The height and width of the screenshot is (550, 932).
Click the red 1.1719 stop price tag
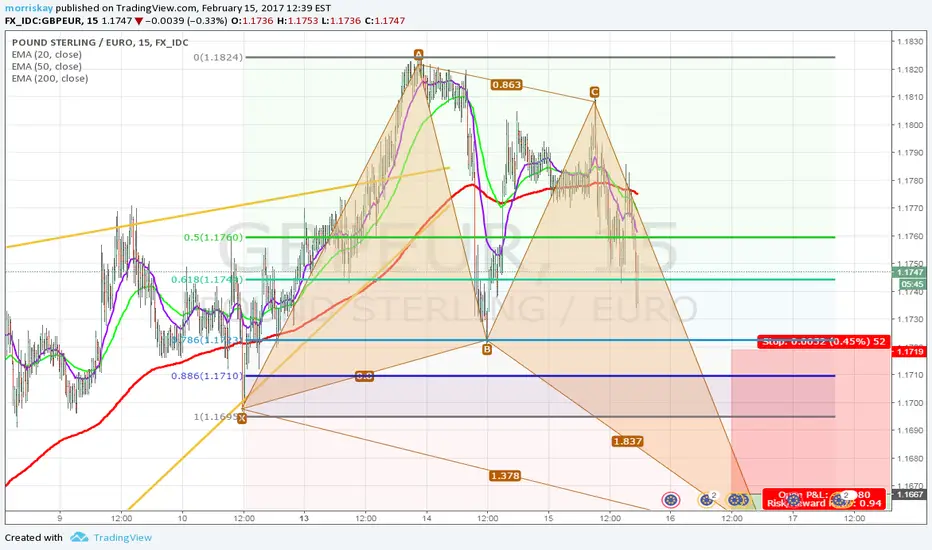910,351
